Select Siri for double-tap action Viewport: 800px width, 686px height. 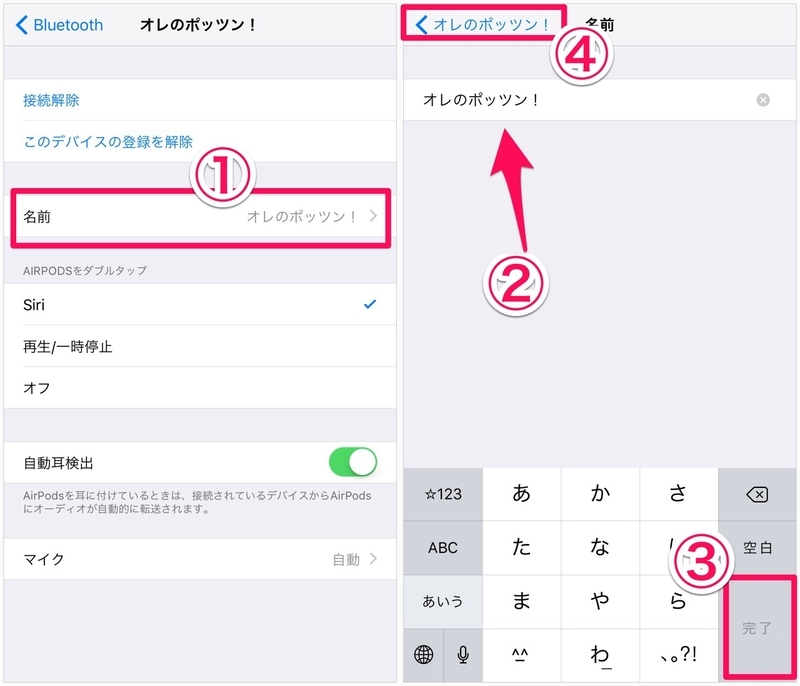tap(200, 304)
